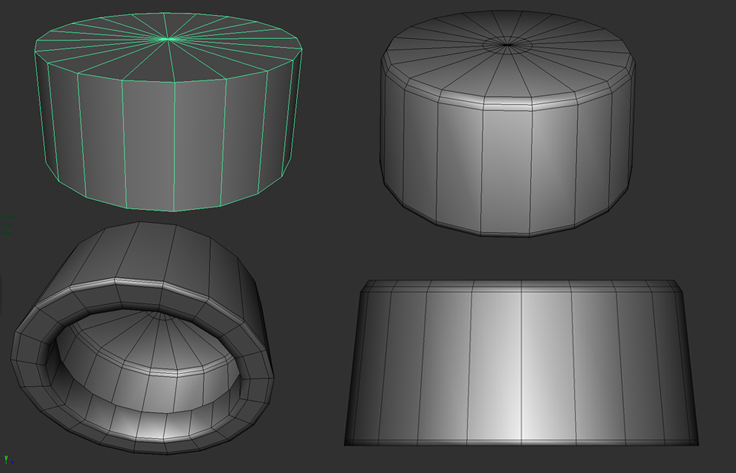The height and width of the screenshot is (473, 736).
Task: Select the center pole vertex on beveled cylinder top
Action: point(508,45)
